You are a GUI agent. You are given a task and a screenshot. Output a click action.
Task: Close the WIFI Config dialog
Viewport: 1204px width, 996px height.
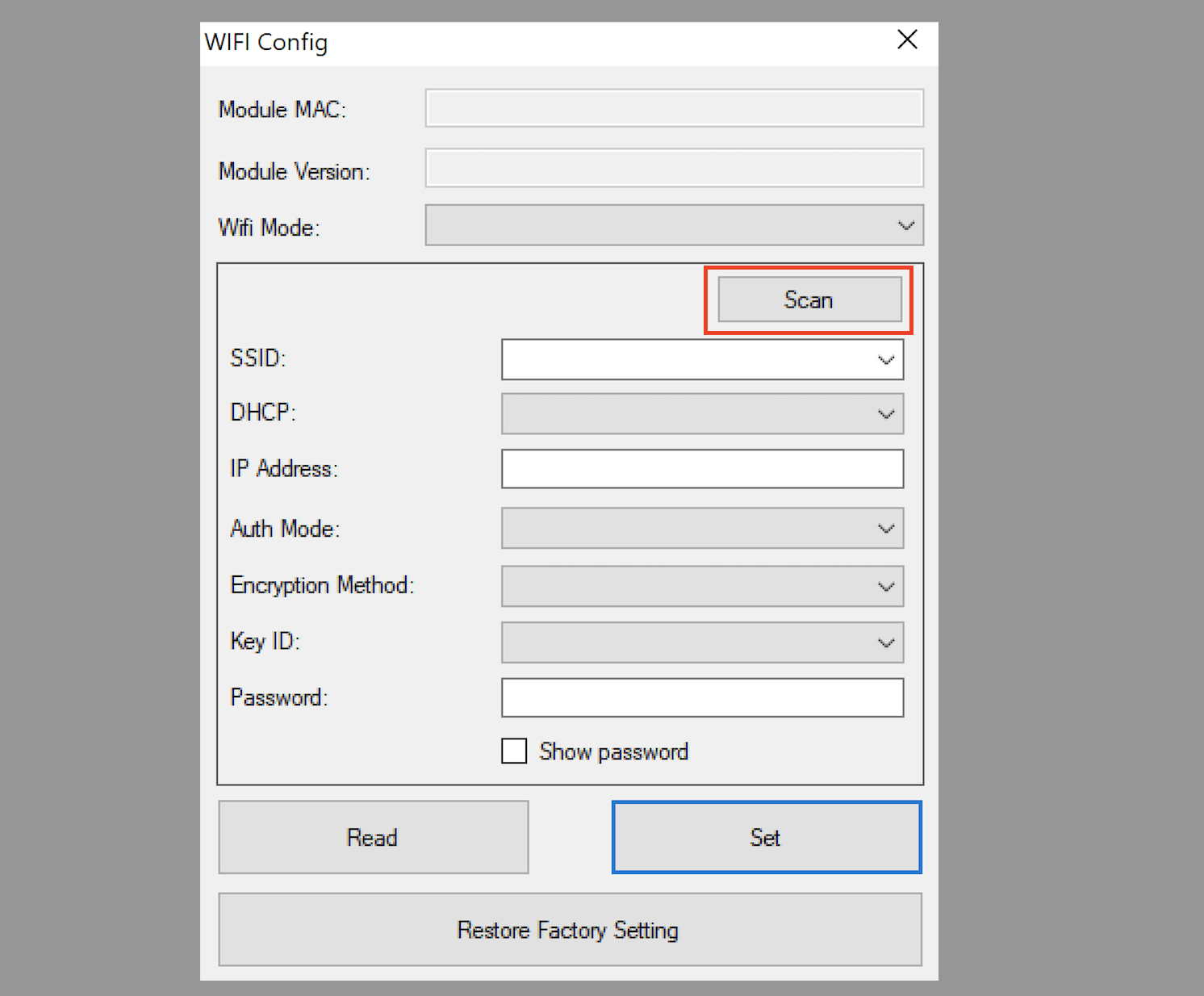coord(907,40)
